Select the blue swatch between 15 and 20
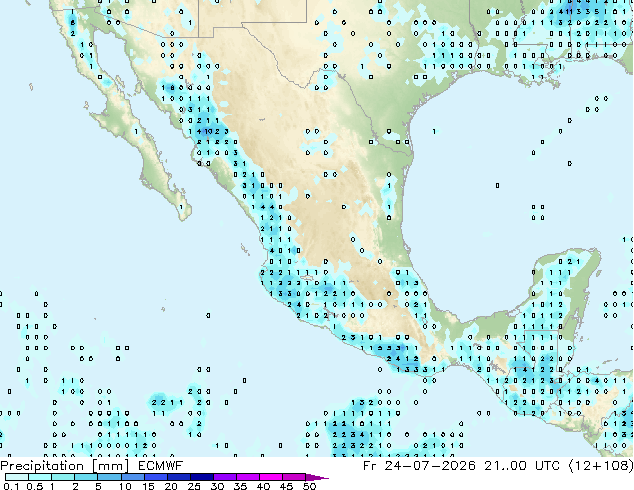634x490 pixels. click(x=155, y=477)
